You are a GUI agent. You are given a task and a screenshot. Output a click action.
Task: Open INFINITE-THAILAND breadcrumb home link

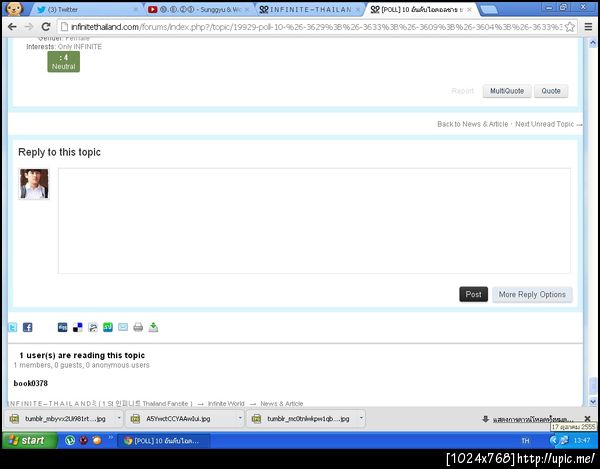click(x=100, y=404)
